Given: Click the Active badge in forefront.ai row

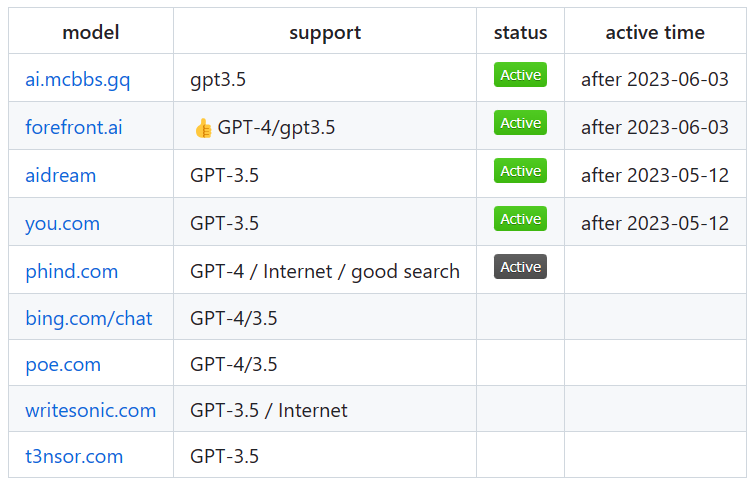Looking at the screenshot, I should pos(520,123).
